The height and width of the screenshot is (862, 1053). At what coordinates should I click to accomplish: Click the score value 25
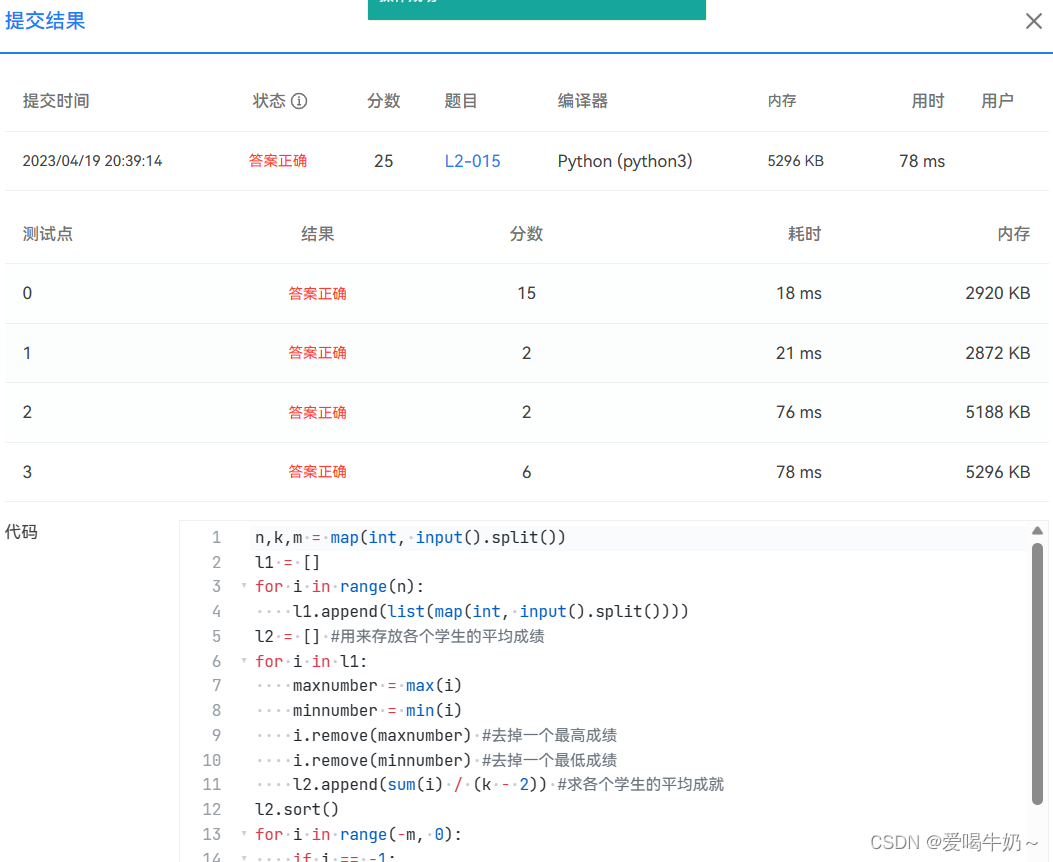384,161
